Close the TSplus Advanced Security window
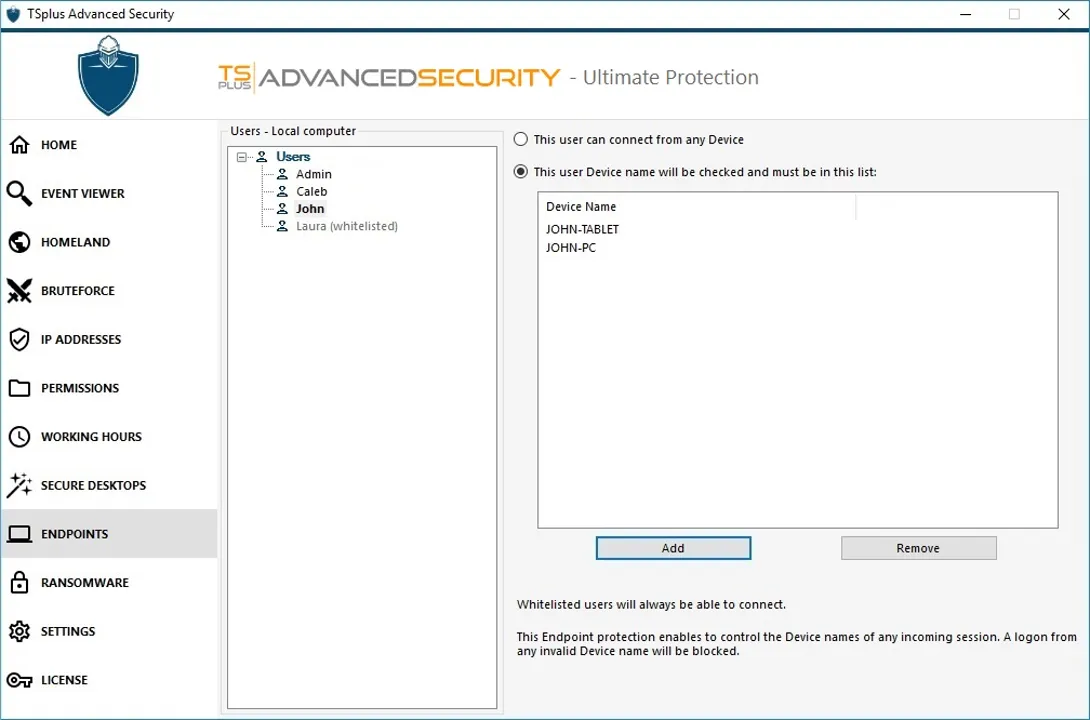1090x720 pixels. (x=1064, y=14)
